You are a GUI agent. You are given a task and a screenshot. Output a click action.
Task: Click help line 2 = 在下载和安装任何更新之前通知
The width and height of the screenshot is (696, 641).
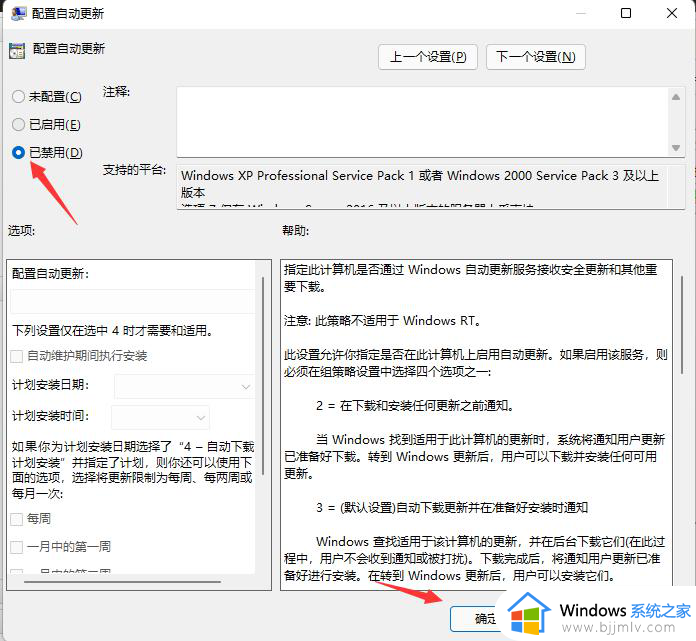tap(415, 406)
